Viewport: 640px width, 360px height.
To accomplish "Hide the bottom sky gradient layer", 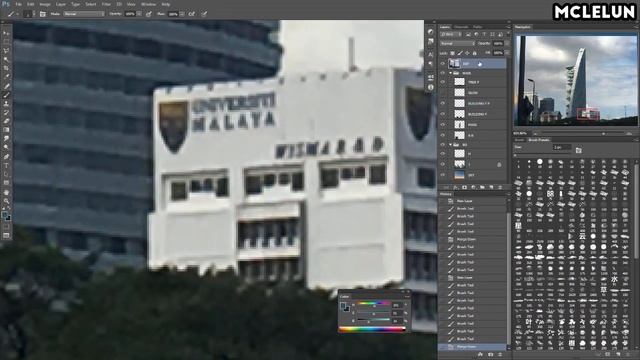I will (x=442, y=175).
